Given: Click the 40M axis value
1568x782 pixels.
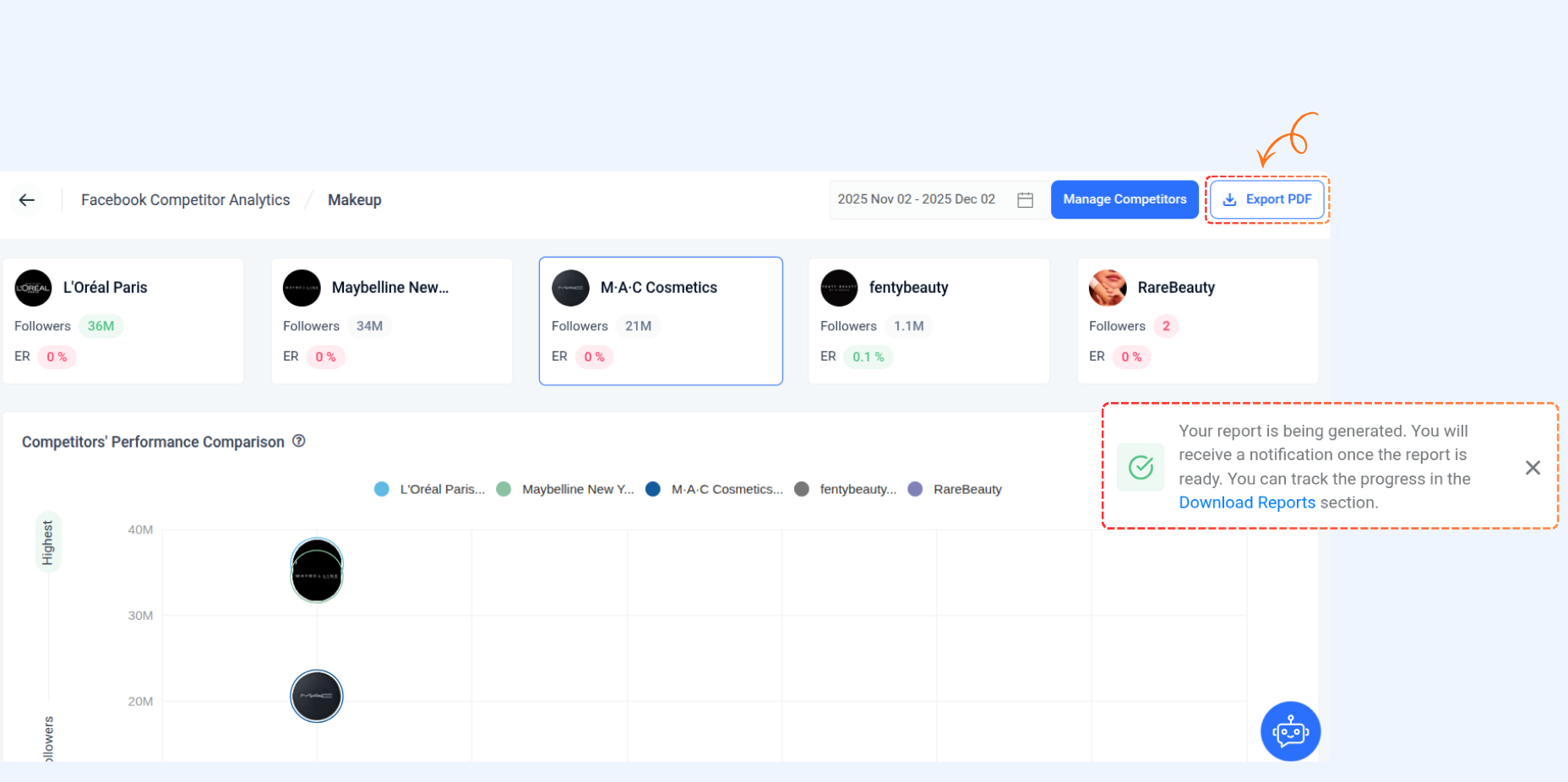Looking at the screenshot, I should click(140, 530).
